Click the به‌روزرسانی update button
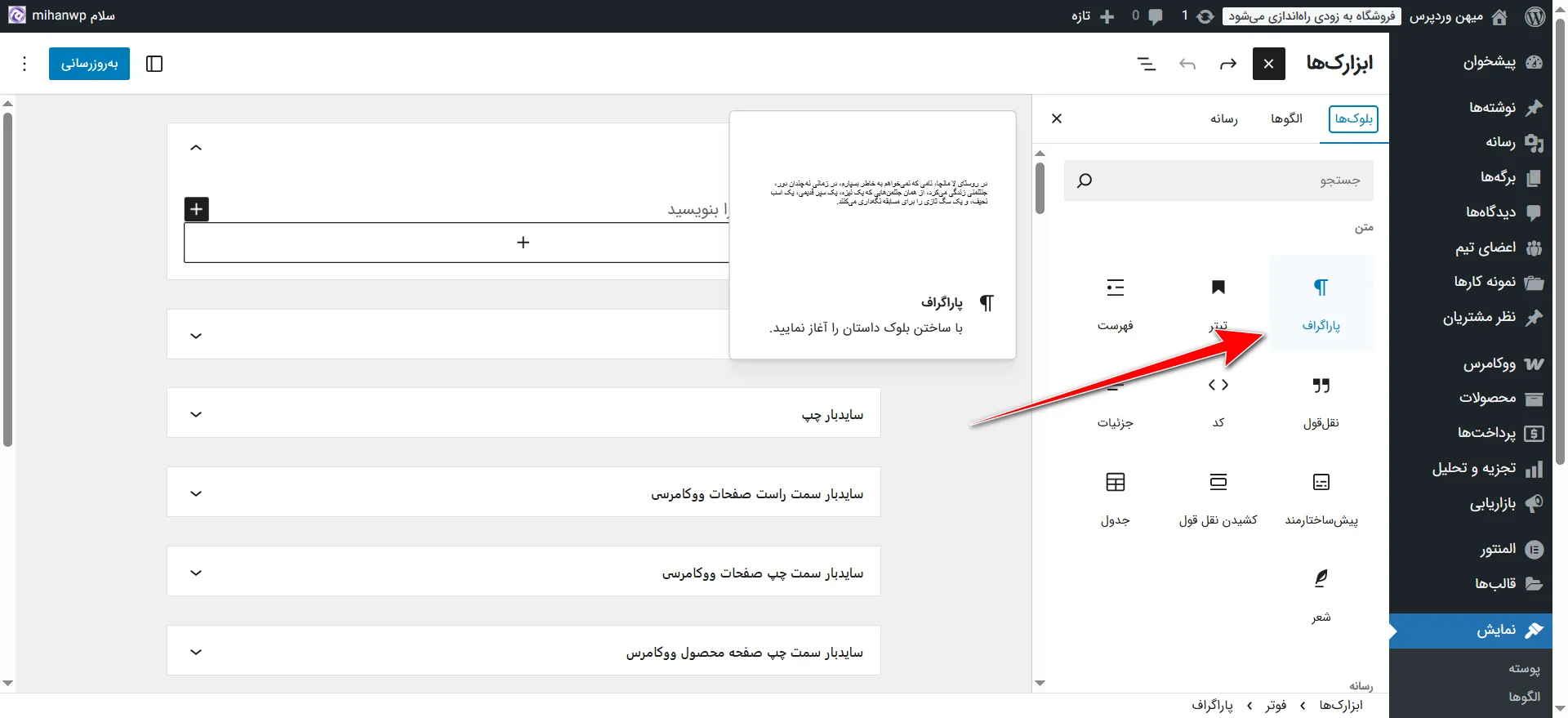Image resolution: width=1568 pixels, height=718 pixels. click(89, 64)
